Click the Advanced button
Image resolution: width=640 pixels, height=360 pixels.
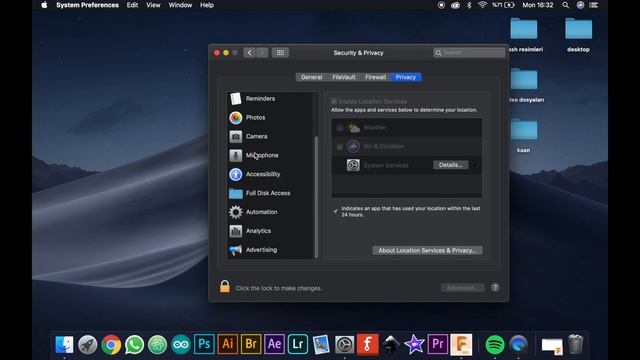tap(463, 288)
